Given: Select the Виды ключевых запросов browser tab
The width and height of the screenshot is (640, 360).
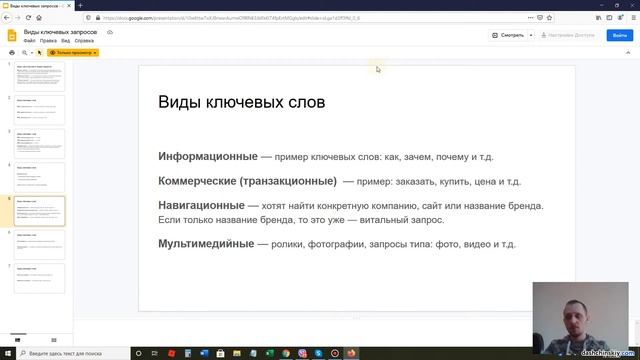Looking at the screenshot, I should pos(37,6).
